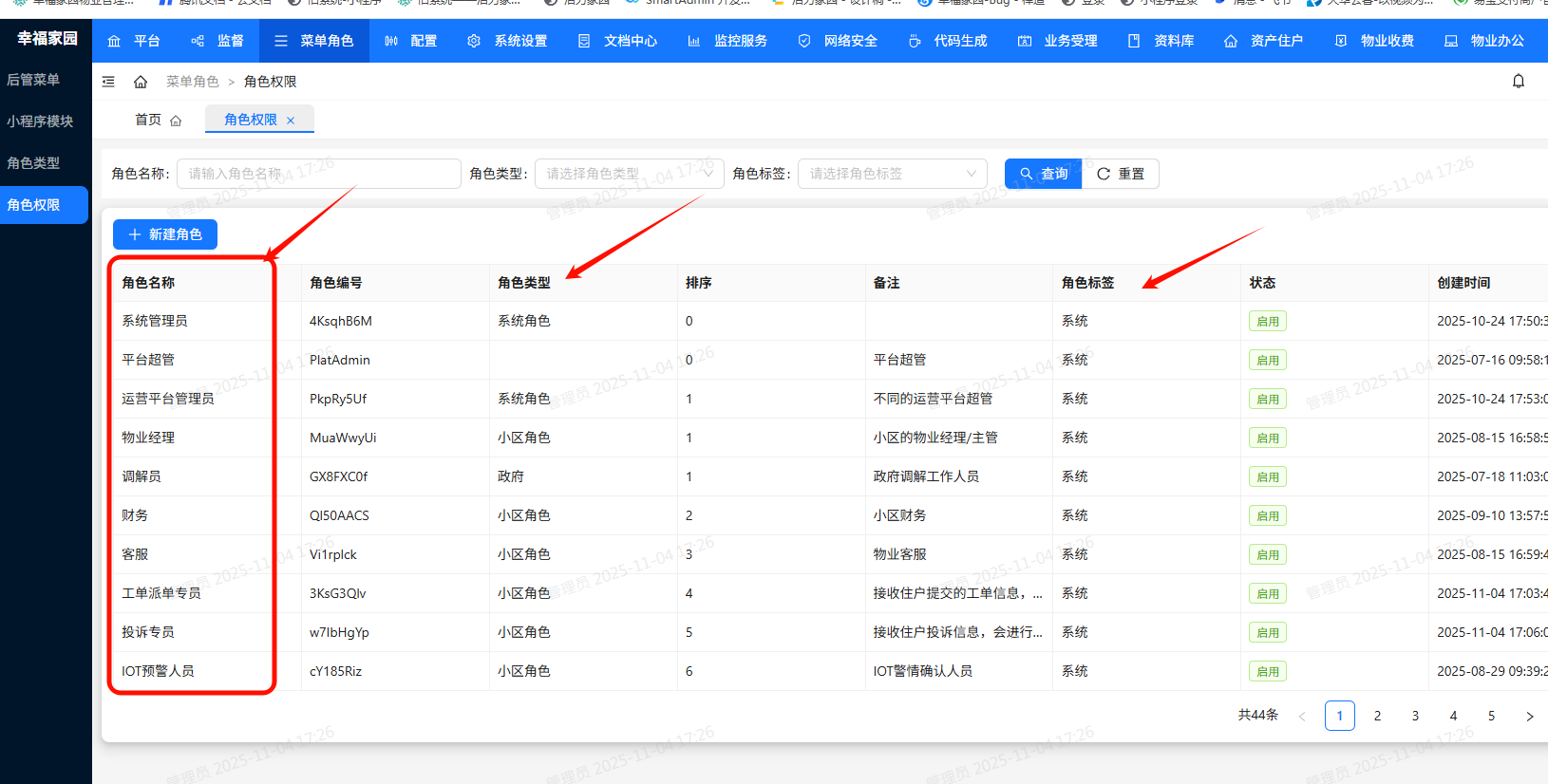Go to the next page arrow
The height and width of the screenshot is (784, 1548).
click(x=1529, y=717)
